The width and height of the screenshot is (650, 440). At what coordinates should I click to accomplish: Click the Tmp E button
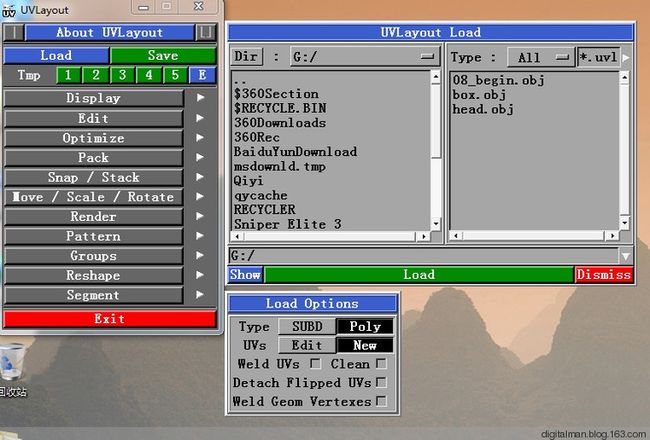pos(202,75)
